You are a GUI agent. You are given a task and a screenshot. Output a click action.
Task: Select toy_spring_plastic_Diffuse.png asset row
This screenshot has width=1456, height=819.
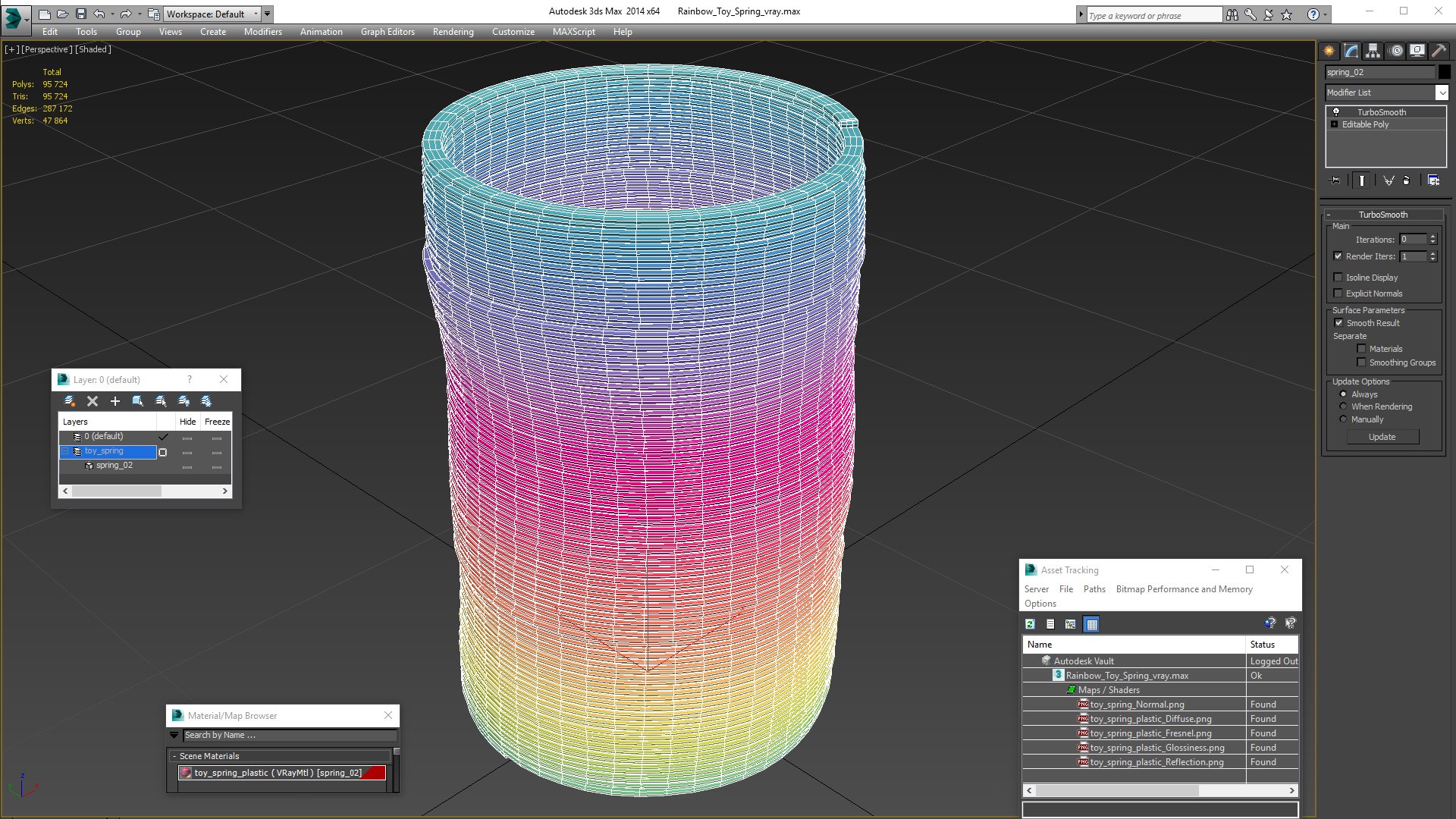click(x=1160, y=719)
